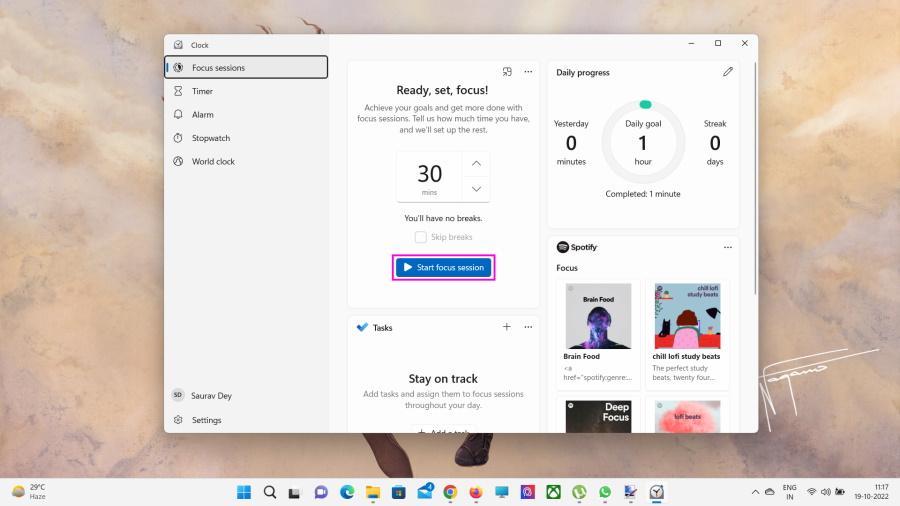Enable the Skip breaks checkbox
Screen dimensions: 900x506
pyautogui.click(x=421, y=237)
